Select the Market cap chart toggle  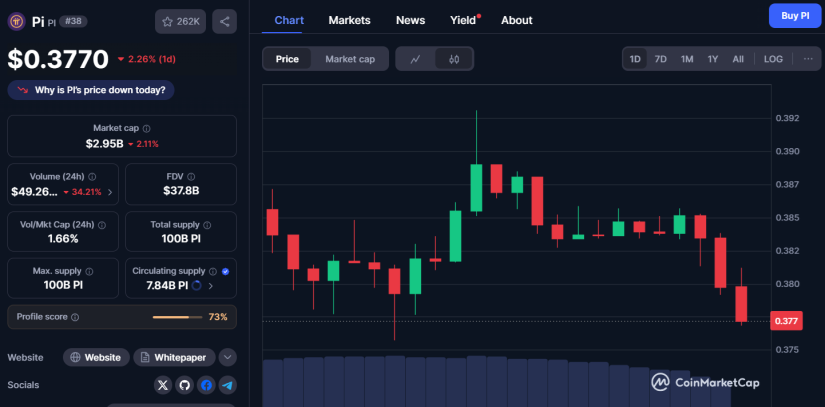pyautogui.click(x=350, y=59)
